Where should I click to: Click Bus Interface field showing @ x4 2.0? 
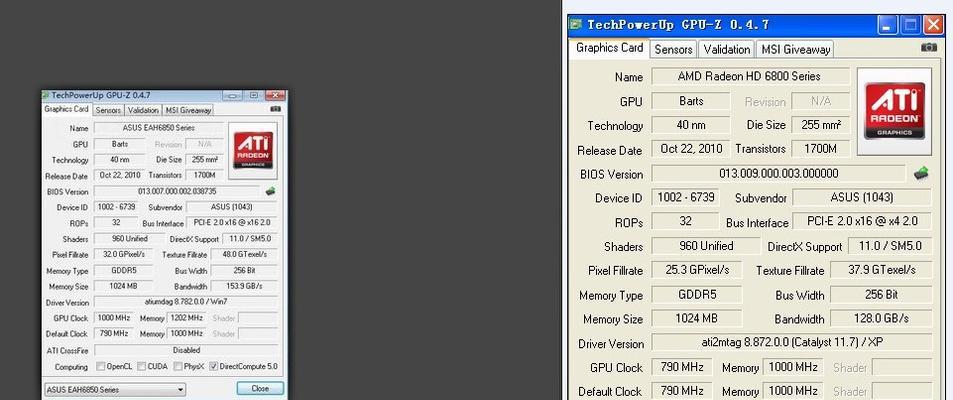[862, 221]
